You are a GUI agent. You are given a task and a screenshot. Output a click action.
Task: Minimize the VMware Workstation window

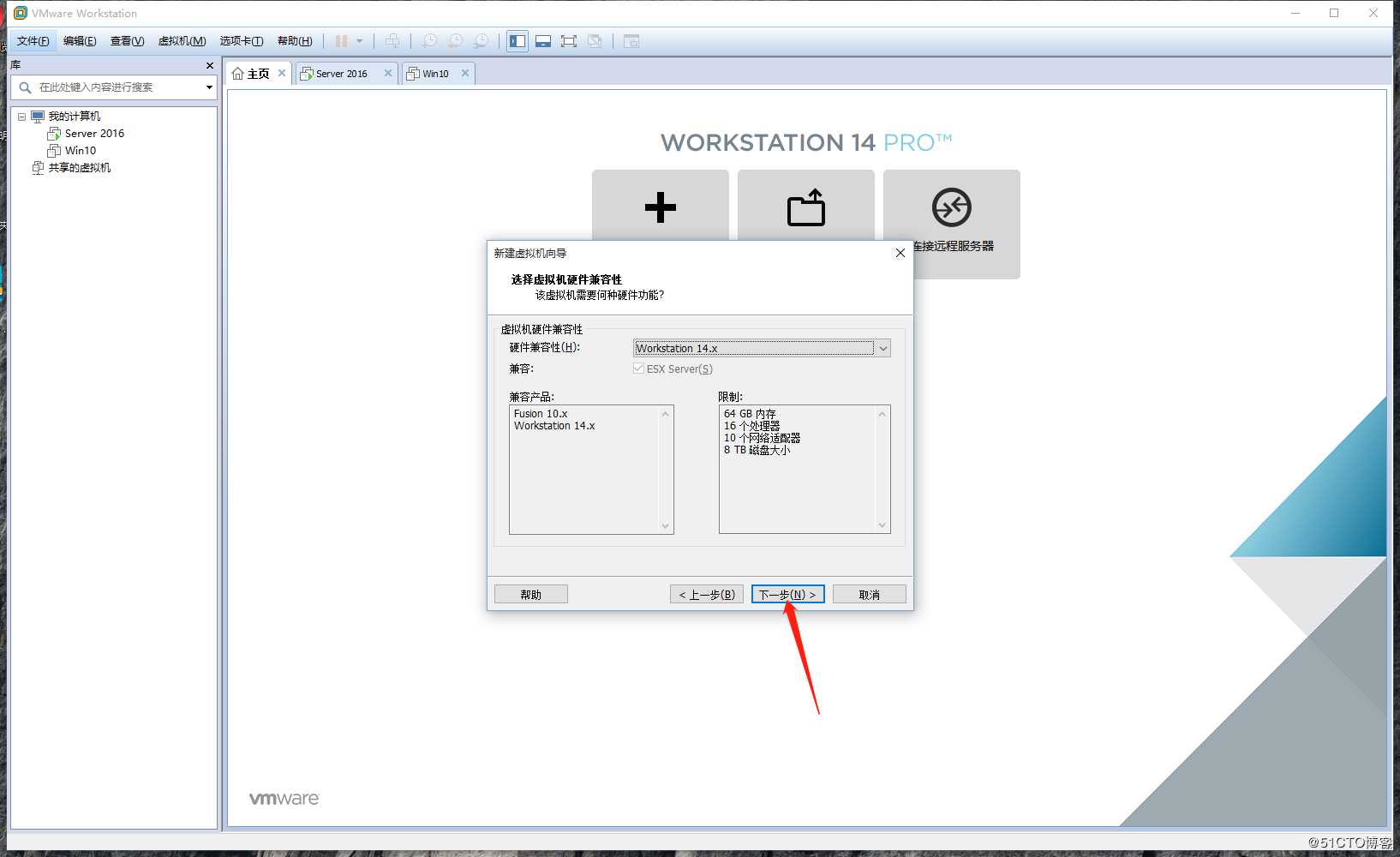point(1295,13)
